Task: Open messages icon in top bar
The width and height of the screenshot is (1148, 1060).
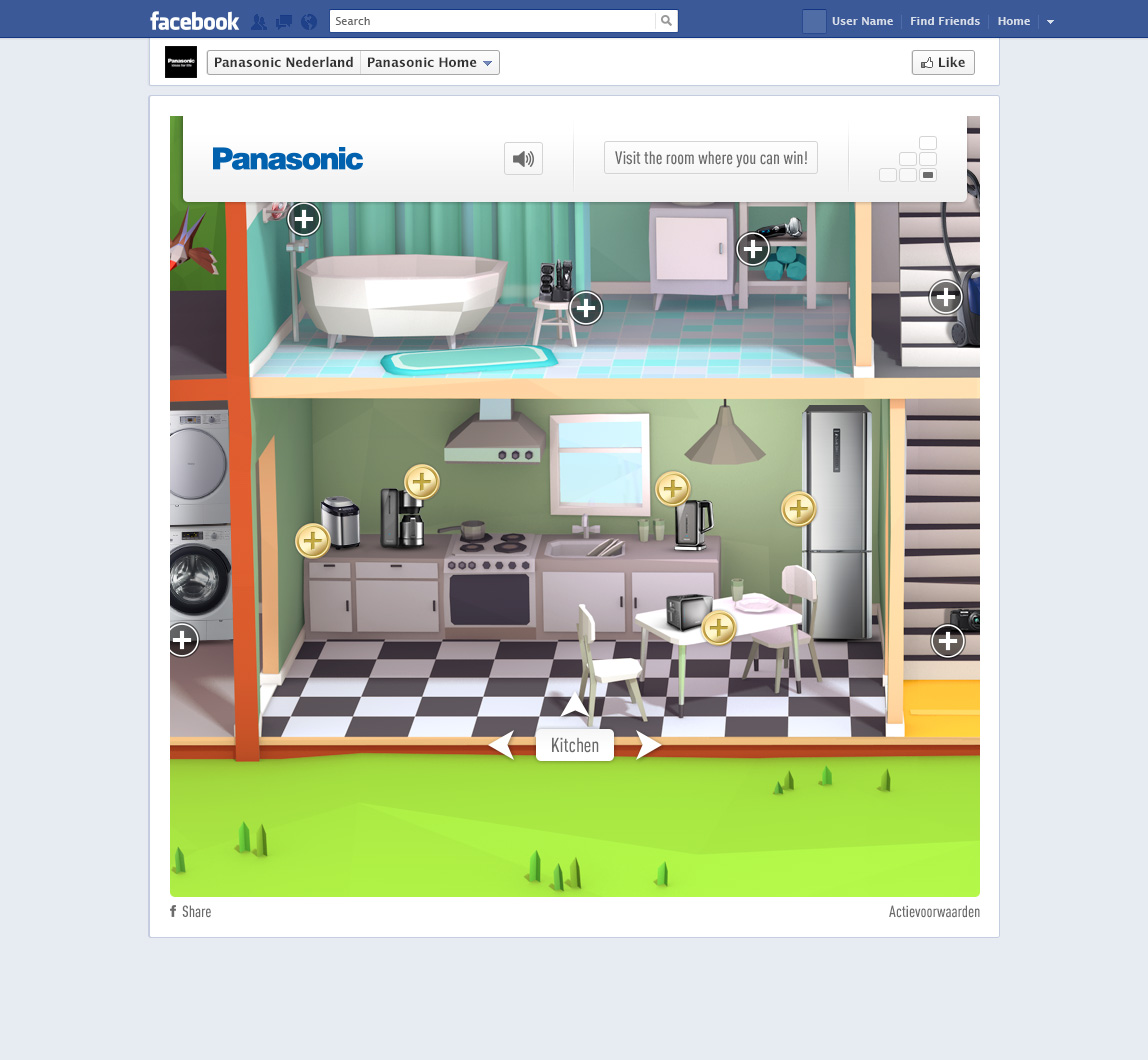Action: pyautogui.click(x=283, y=22)
